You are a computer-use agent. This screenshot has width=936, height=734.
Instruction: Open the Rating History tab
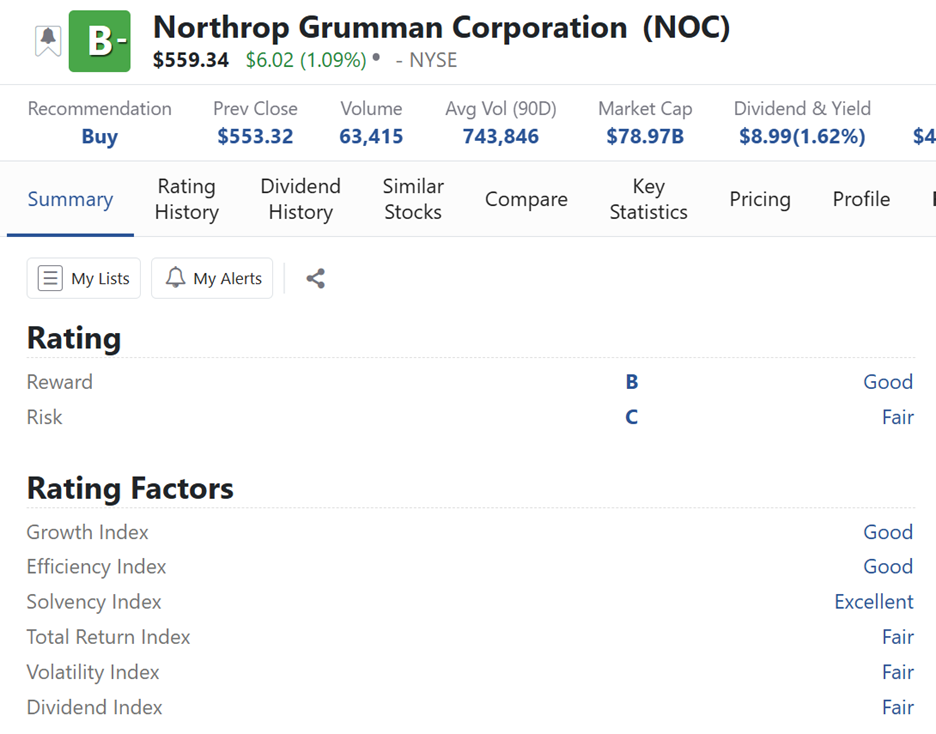point(186,199)
